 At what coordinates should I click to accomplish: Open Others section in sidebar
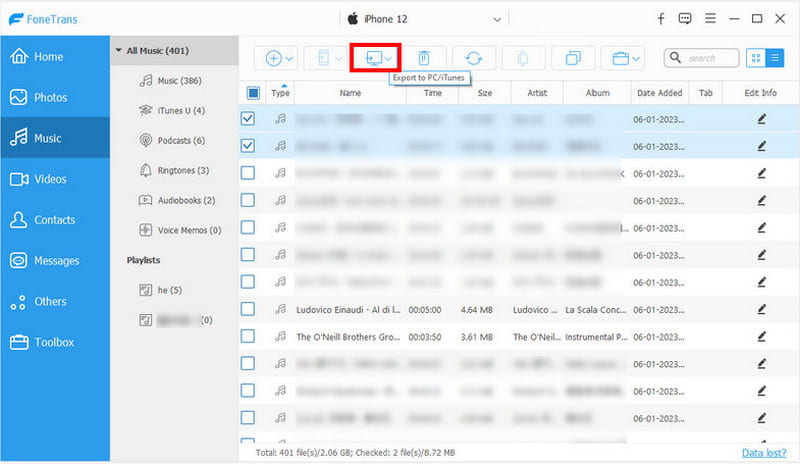tap(55, 301)
